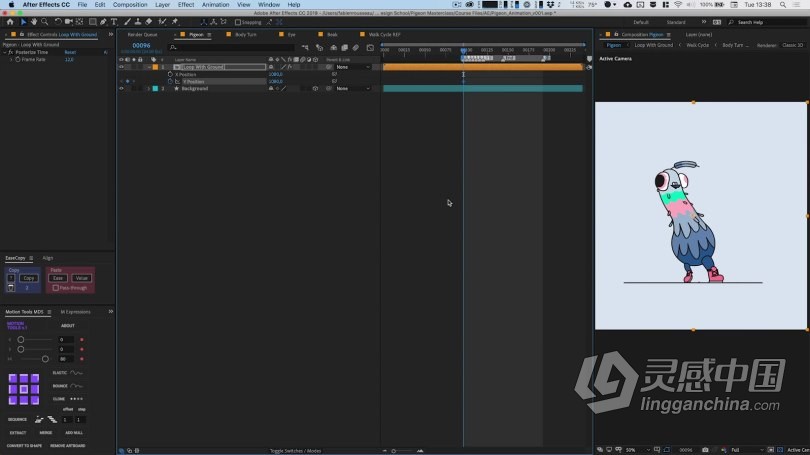Click the Shy layers hide icon
The height and width of the screenshot is (455, 810).
click(333, 48)
